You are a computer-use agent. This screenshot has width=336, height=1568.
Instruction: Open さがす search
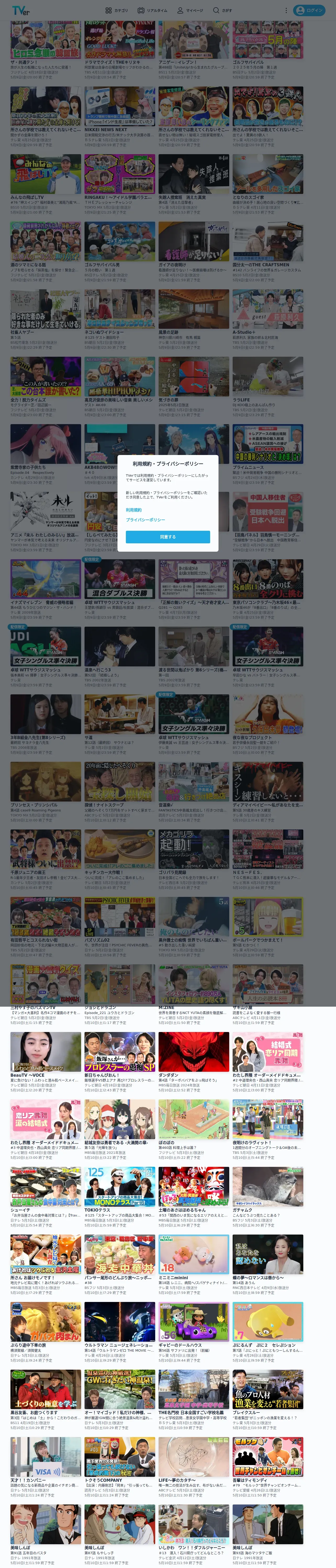tap(223, 10)
